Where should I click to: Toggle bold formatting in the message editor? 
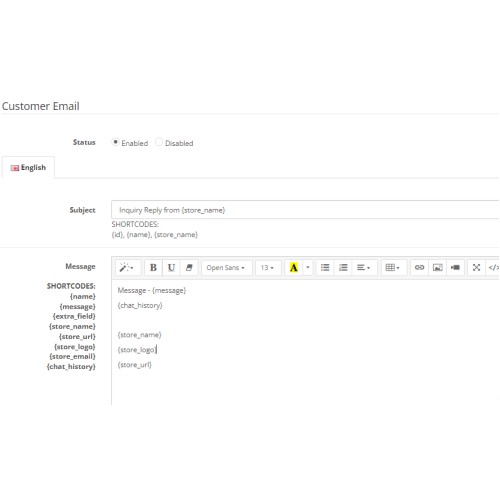tap(153, 268)
